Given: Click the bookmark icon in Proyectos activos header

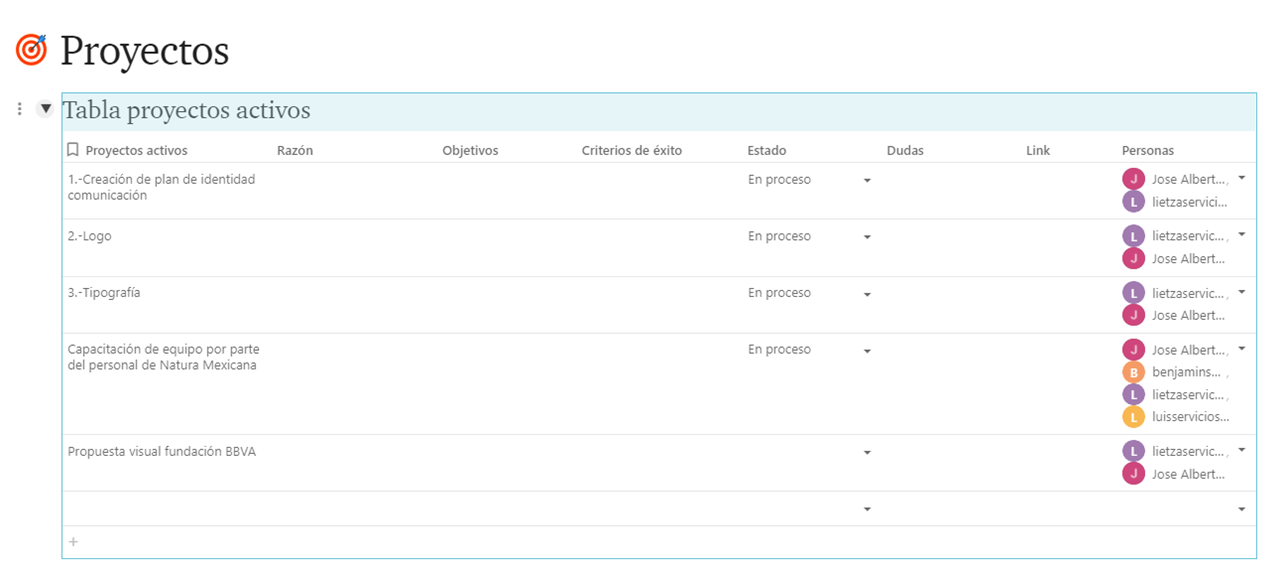Looking at the screenshot, I should coord(73,150).
